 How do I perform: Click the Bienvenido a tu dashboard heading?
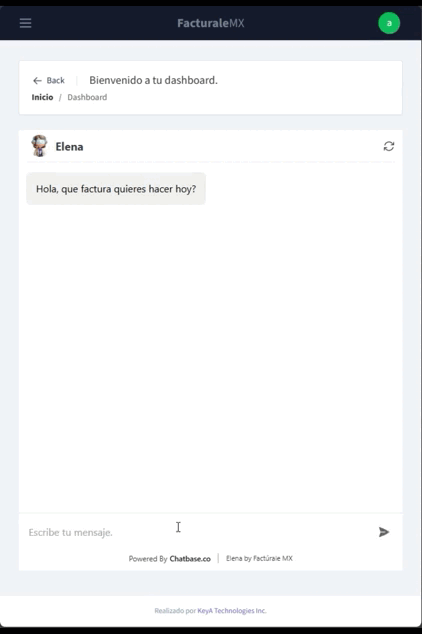153,80
